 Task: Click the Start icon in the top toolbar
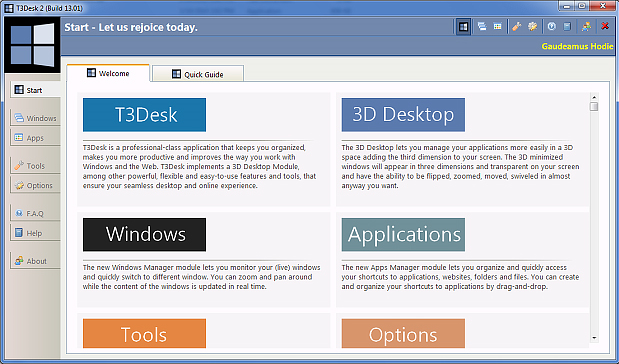(463, 27)
